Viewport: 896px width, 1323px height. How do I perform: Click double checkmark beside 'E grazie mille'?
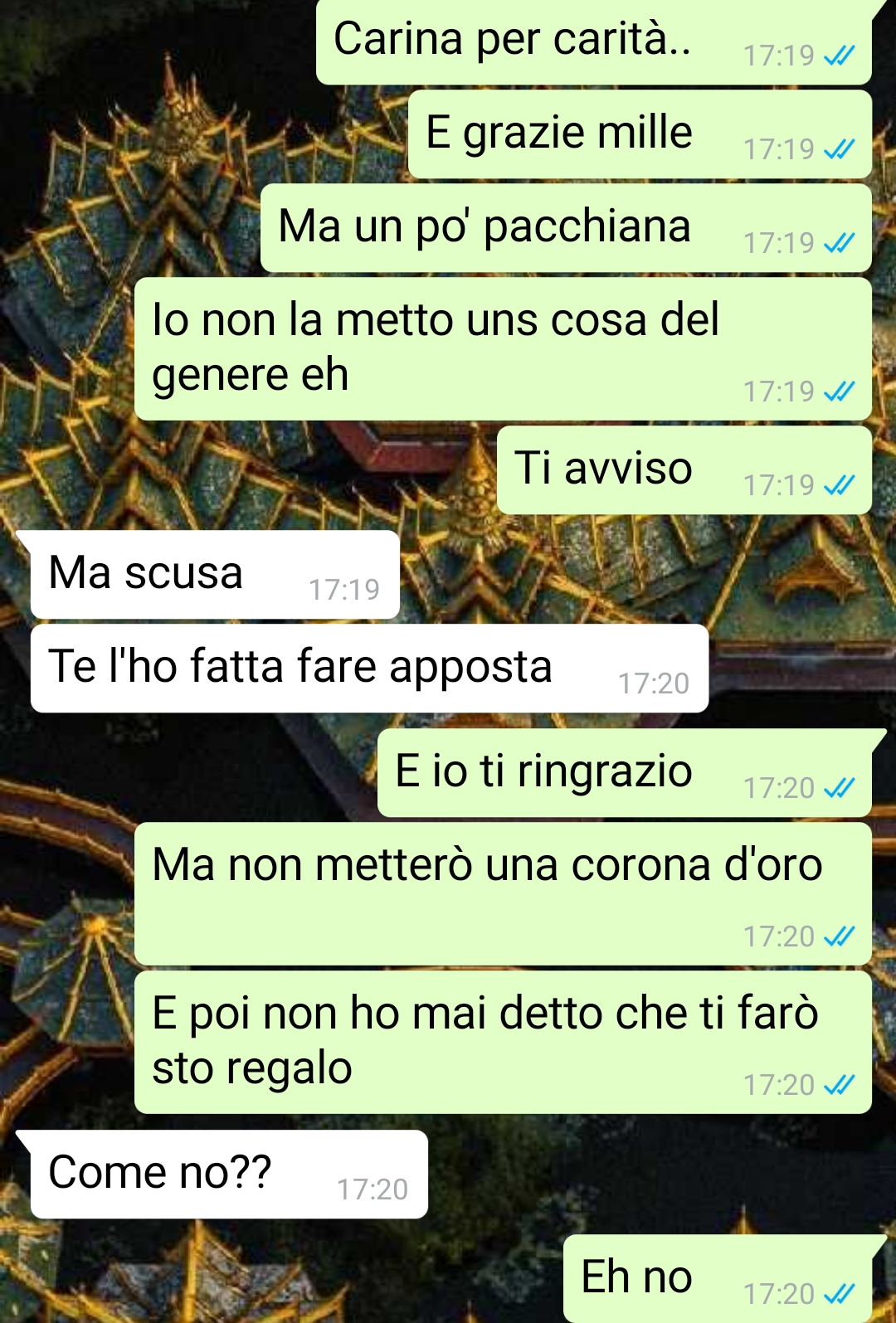(x=839, y=149)
